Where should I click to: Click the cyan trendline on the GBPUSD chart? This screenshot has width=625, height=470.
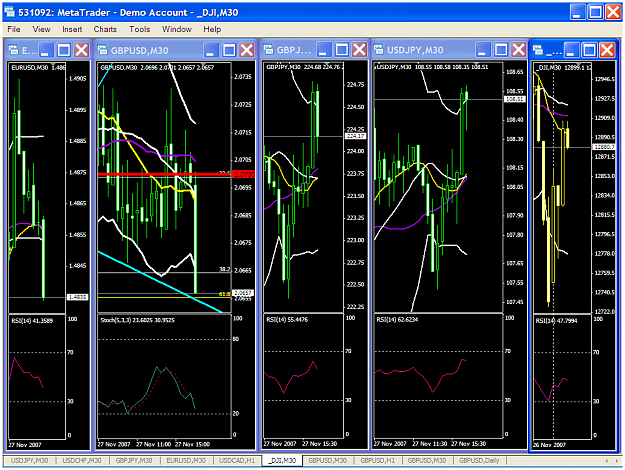[x=160, y=282]
